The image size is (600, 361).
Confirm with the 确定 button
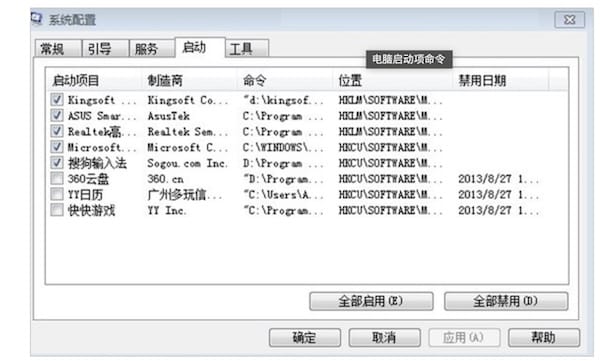point(305,338)
